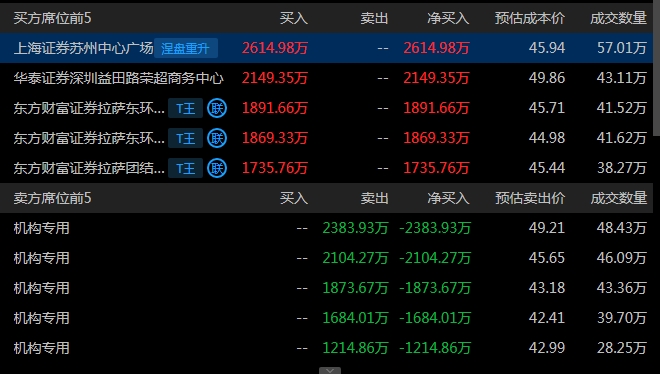The height and width of the screenshot is (374, 660).
Task: Click the estimated sell price 42.99
Action: coord(547,348)
